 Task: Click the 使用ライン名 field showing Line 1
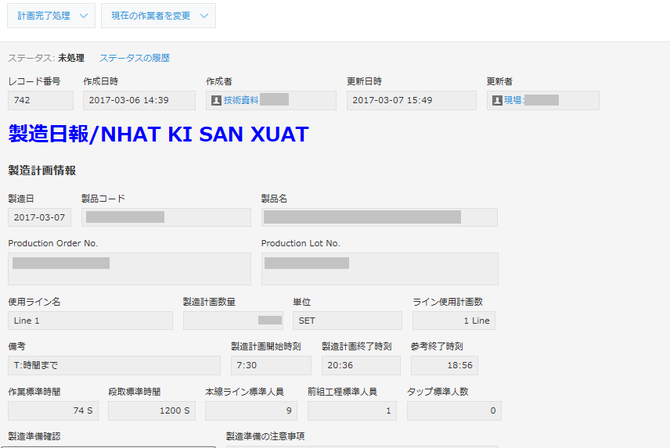(90, 321)
